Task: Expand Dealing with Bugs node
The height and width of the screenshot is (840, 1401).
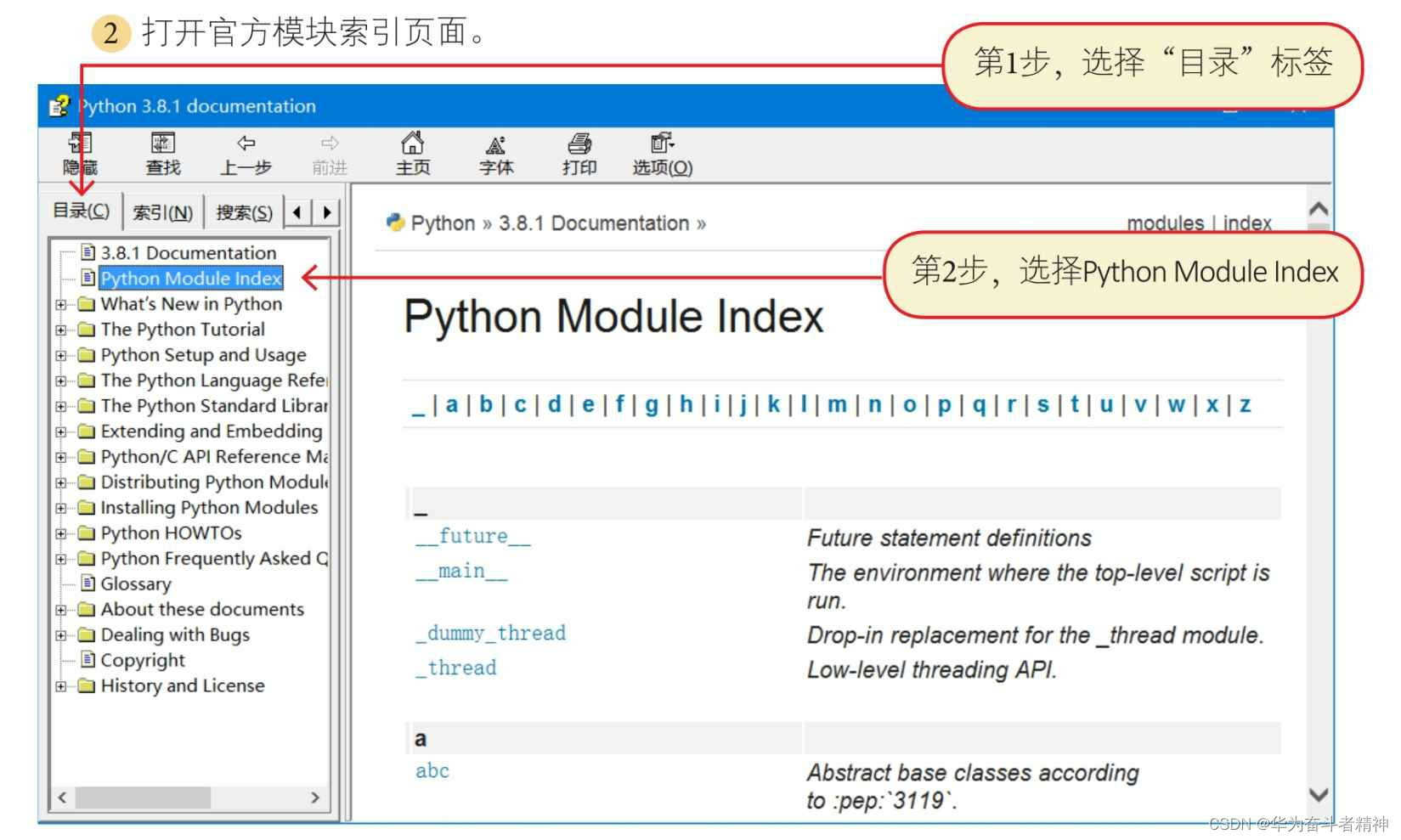Action: (x=61, y=635)
